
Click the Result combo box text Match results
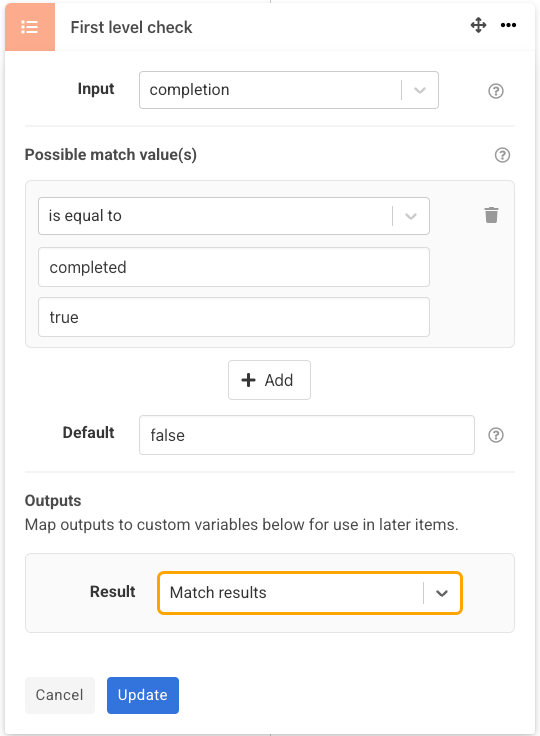(x=218, y=593)
